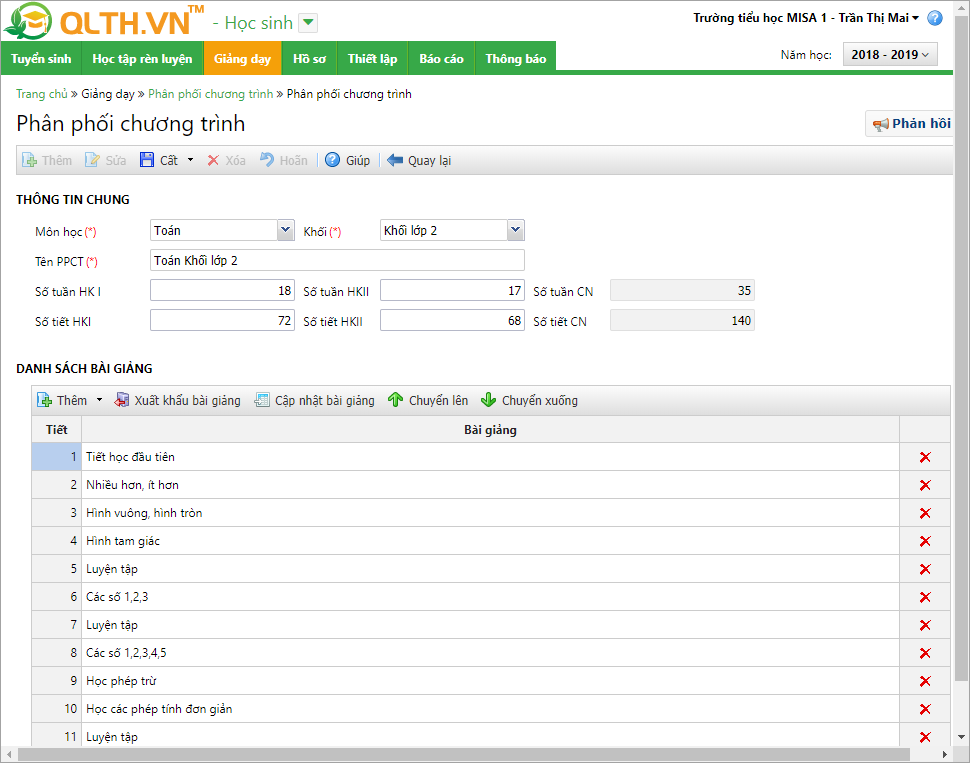Open the Báo cáo menu

pos(441,59)
